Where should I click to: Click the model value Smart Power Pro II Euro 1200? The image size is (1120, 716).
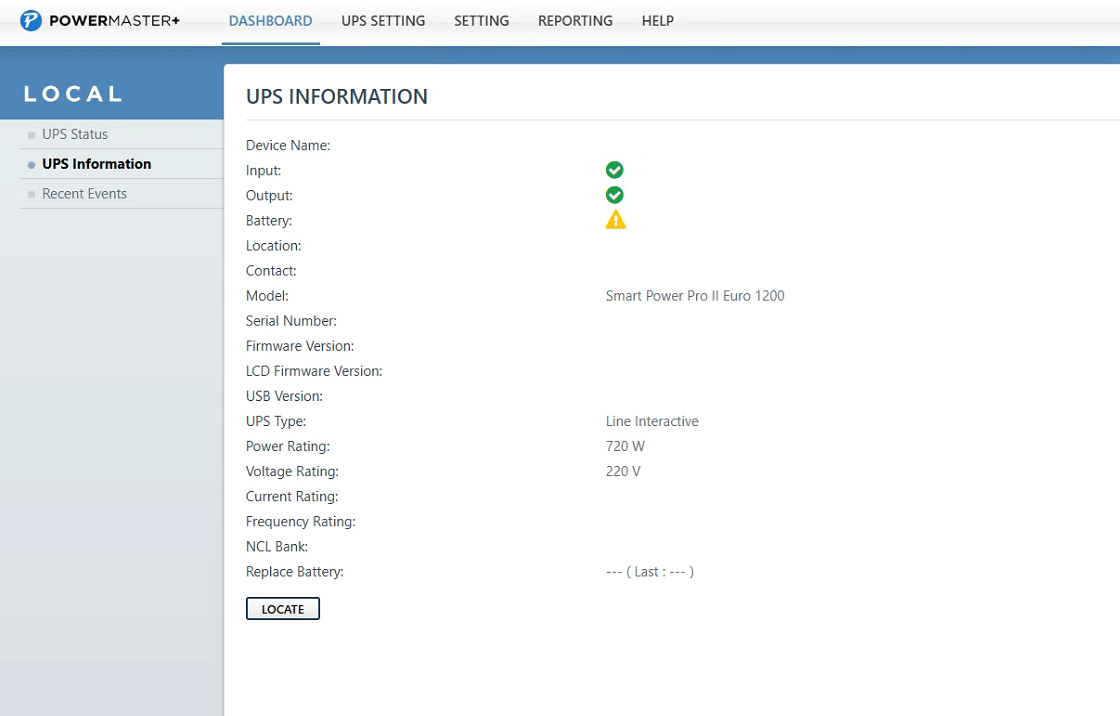coord(695,296)
